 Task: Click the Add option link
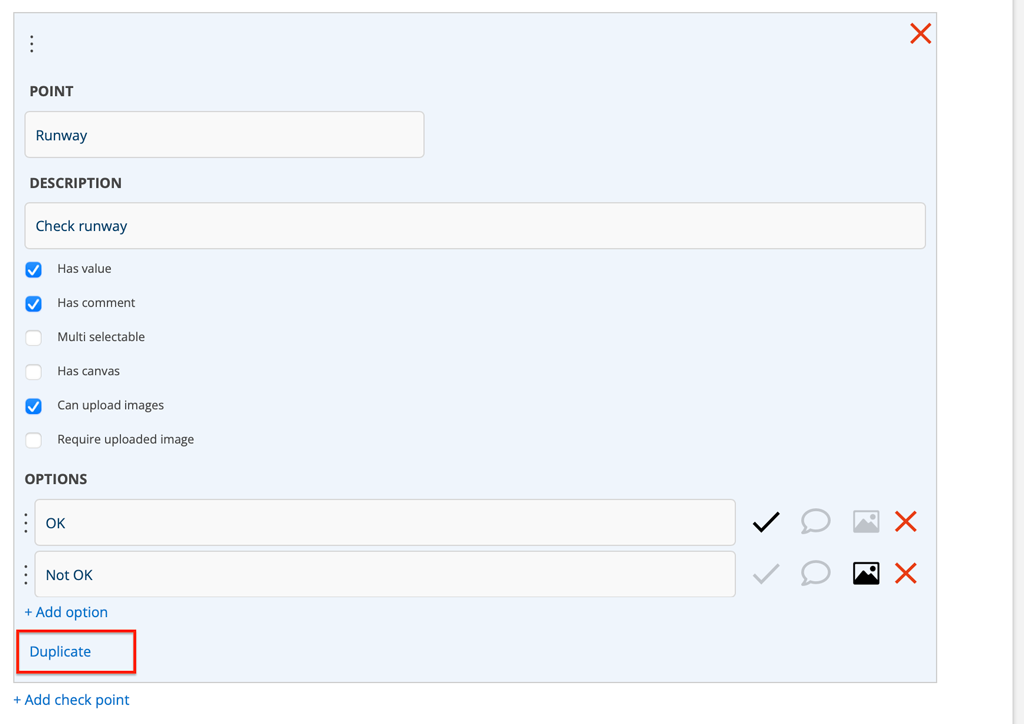pyautogui.click(x=66, y=612)
